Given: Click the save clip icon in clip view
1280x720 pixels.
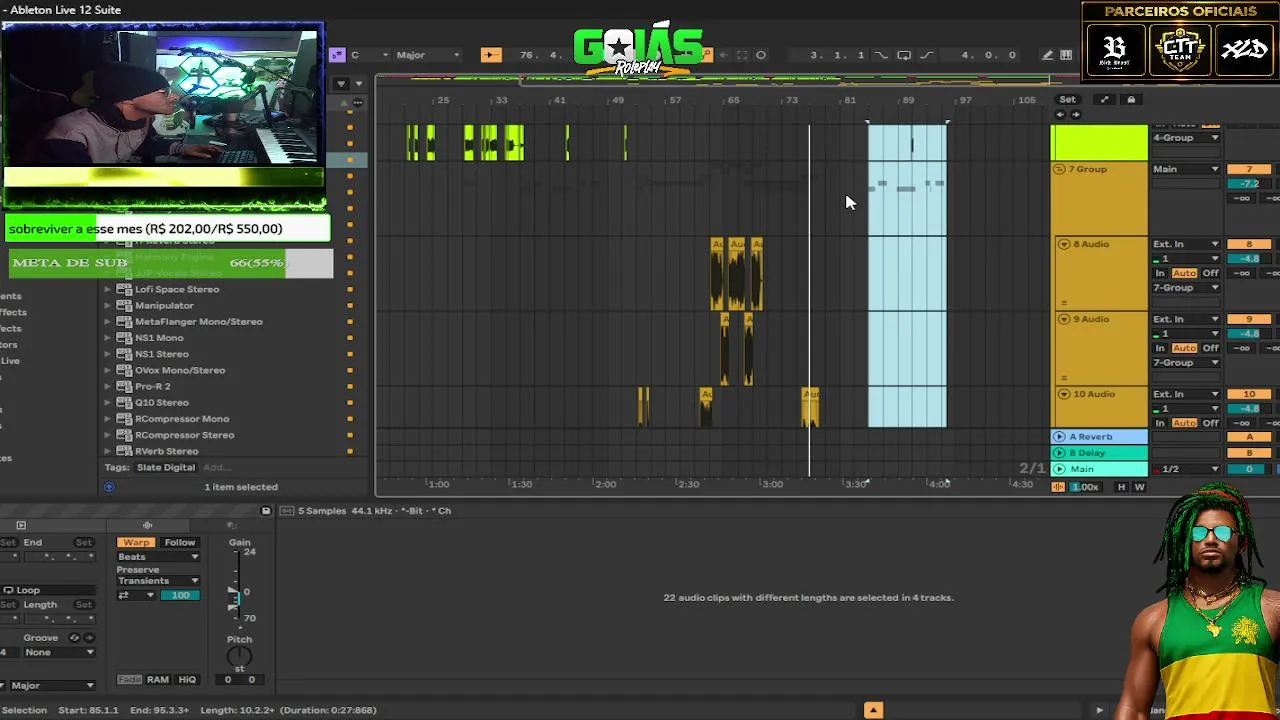Looking at the screenshot, I should 266,511.
